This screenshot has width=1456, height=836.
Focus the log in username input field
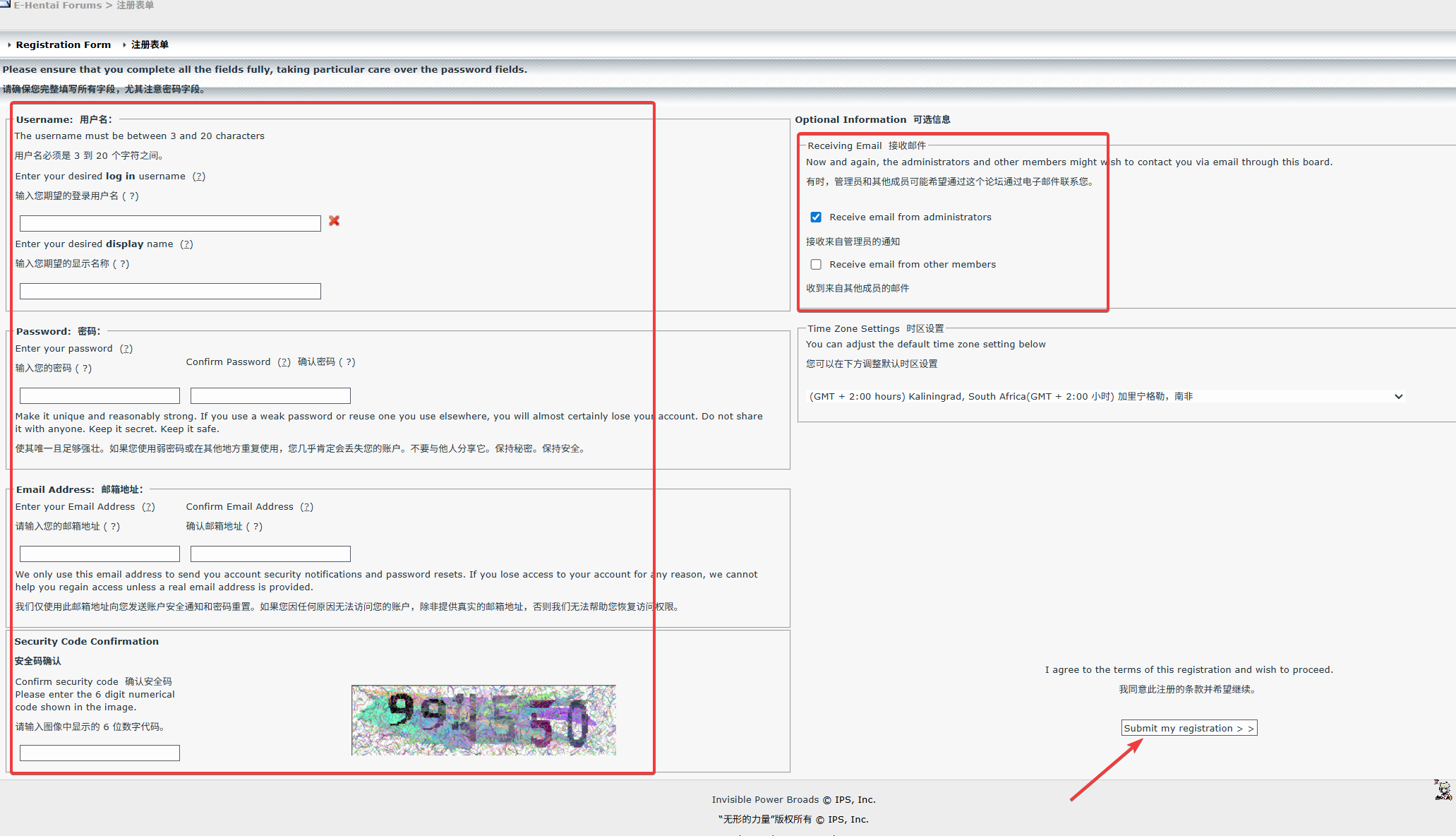[x=170, y=223]
